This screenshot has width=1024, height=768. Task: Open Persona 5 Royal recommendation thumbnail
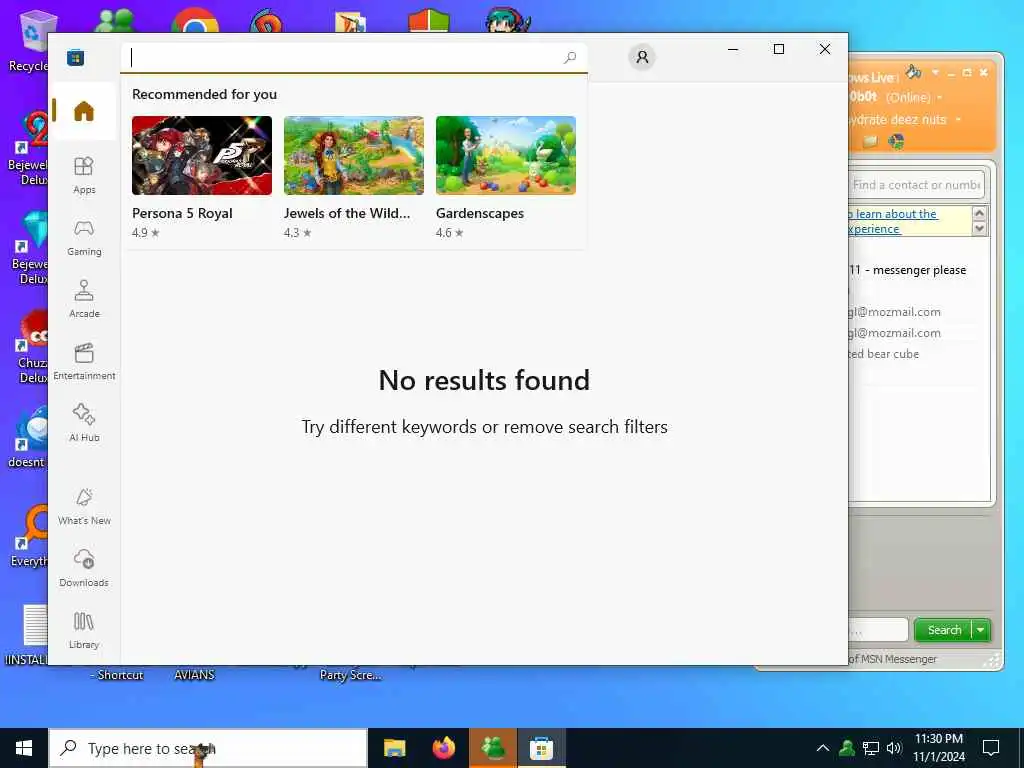point(202,155)
